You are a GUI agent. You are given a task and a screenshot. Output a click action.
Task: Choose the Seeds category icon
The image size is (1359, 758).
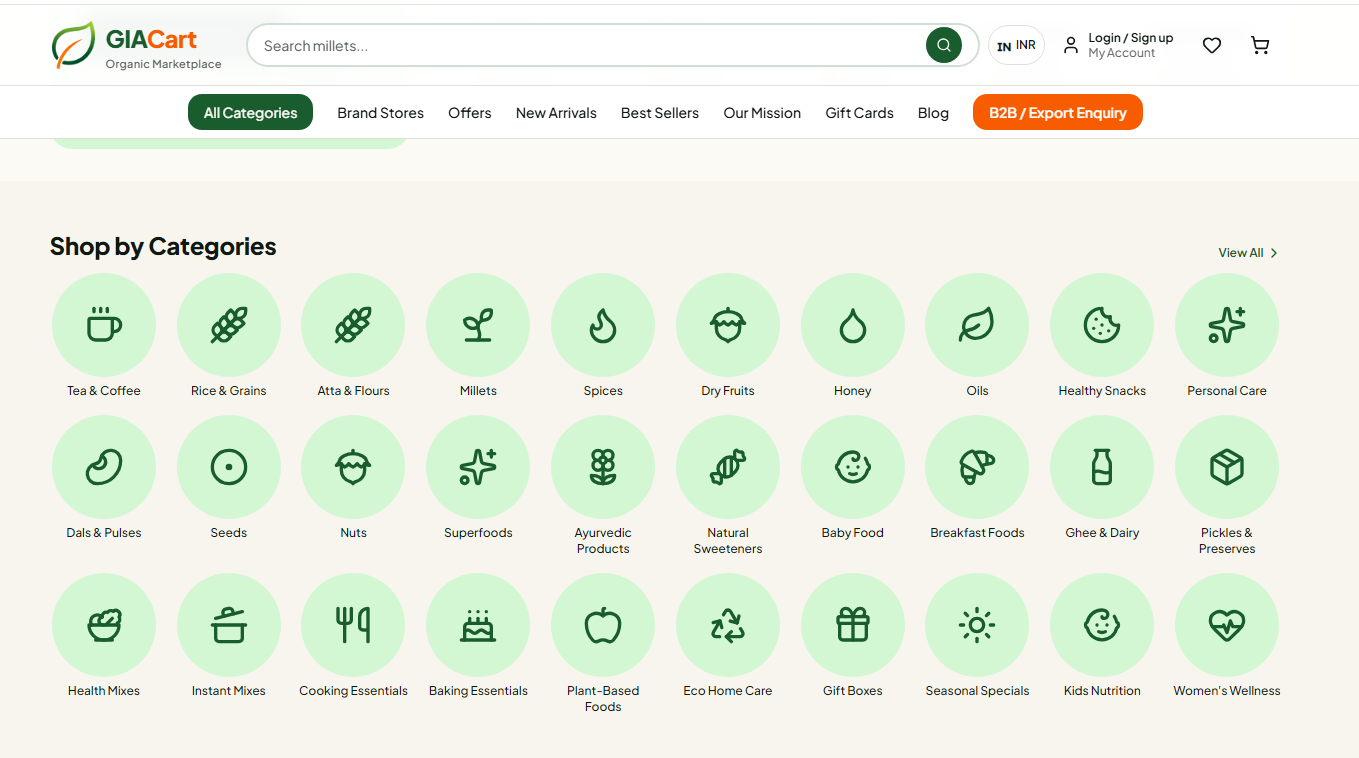pos(229,467)
